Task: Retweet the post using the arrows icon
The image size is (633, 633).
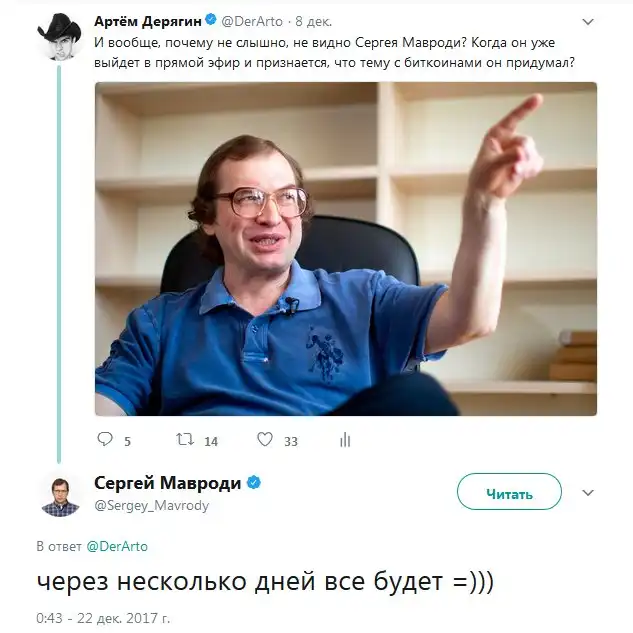Action: point(185,439)
